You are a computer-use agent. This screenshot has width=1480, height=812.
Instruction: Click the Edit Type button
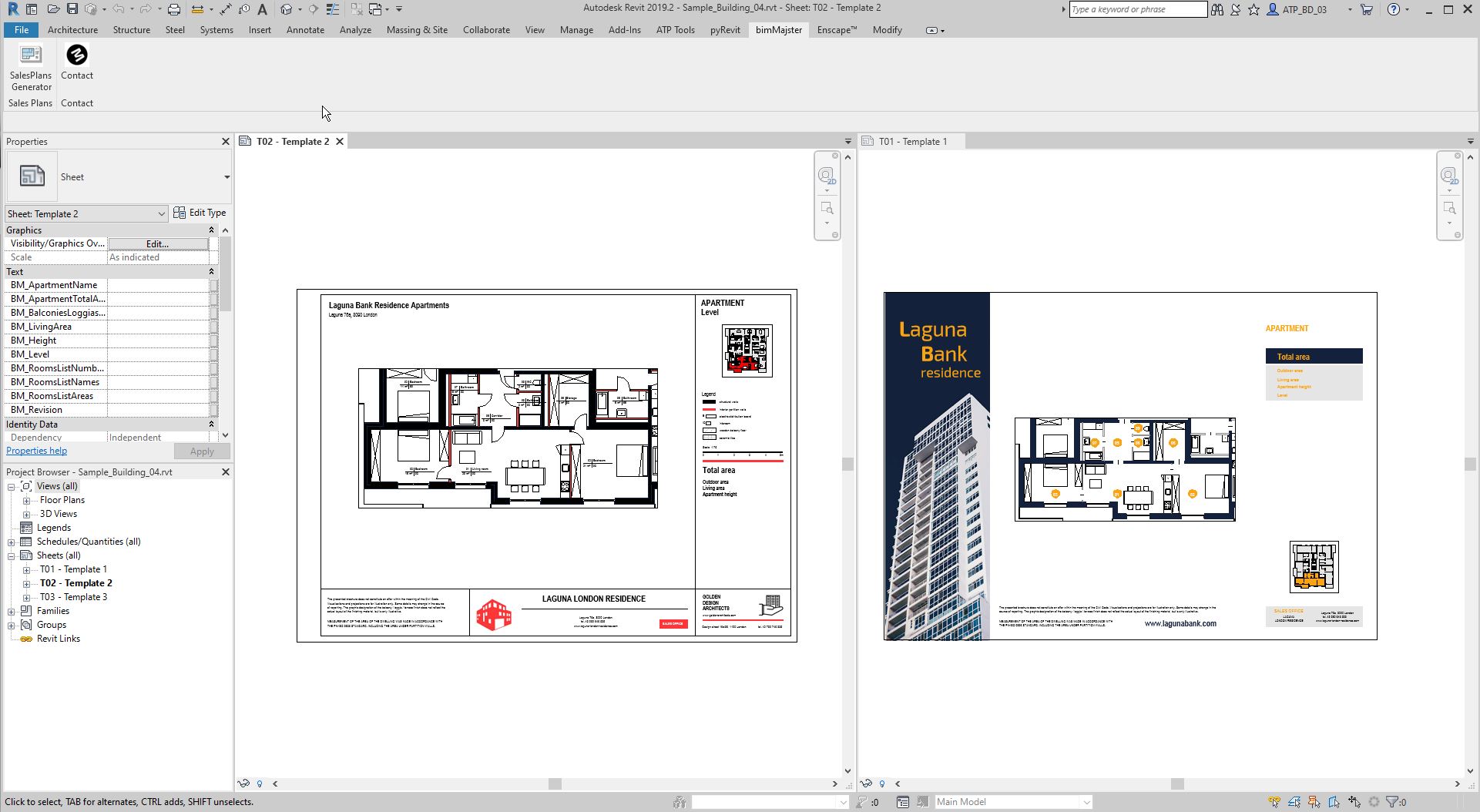pos(200,213)
